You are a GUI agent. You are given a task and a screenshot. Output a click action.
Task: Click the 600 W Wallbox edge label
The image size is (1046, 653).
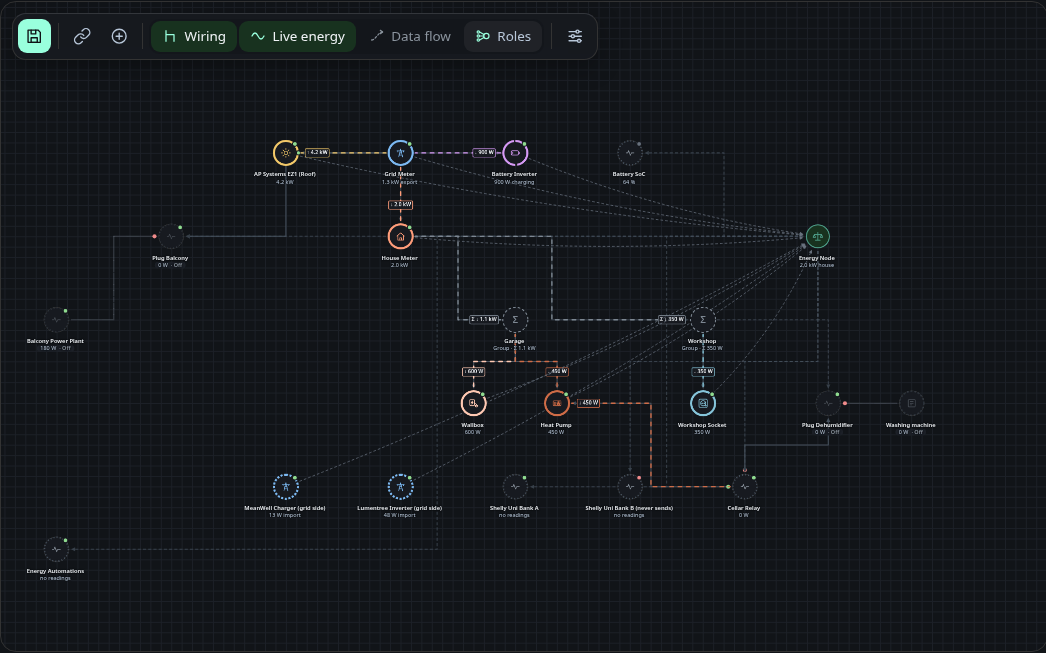(x=473, y=372)
